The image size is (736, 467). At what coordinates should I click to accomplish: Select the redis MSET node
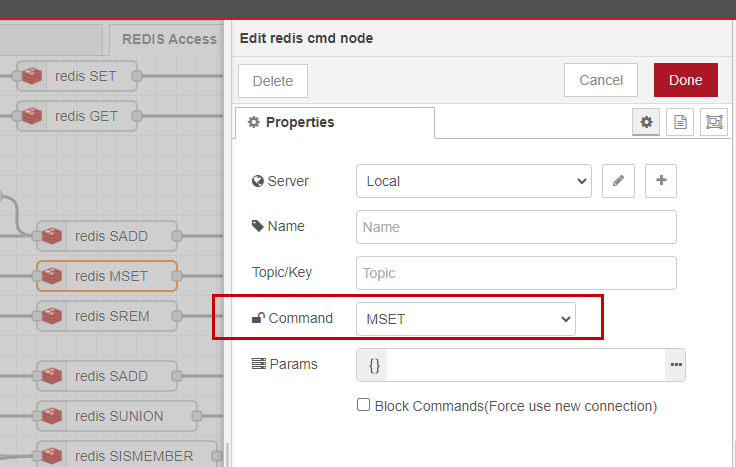tap(107, 276)
